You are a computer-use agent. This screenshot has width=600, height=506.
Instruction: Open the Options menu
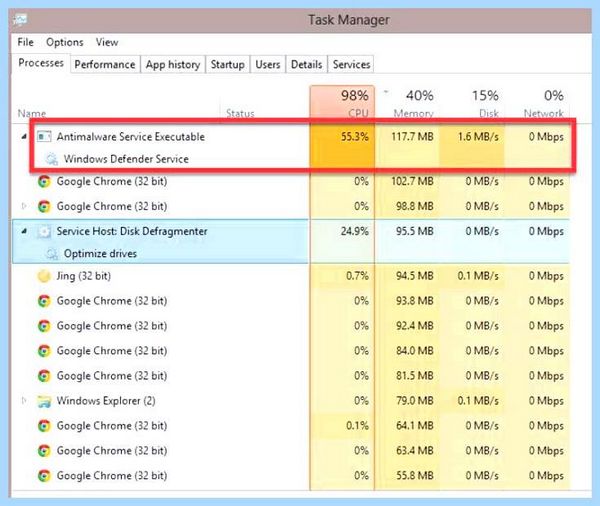(65, 42)
